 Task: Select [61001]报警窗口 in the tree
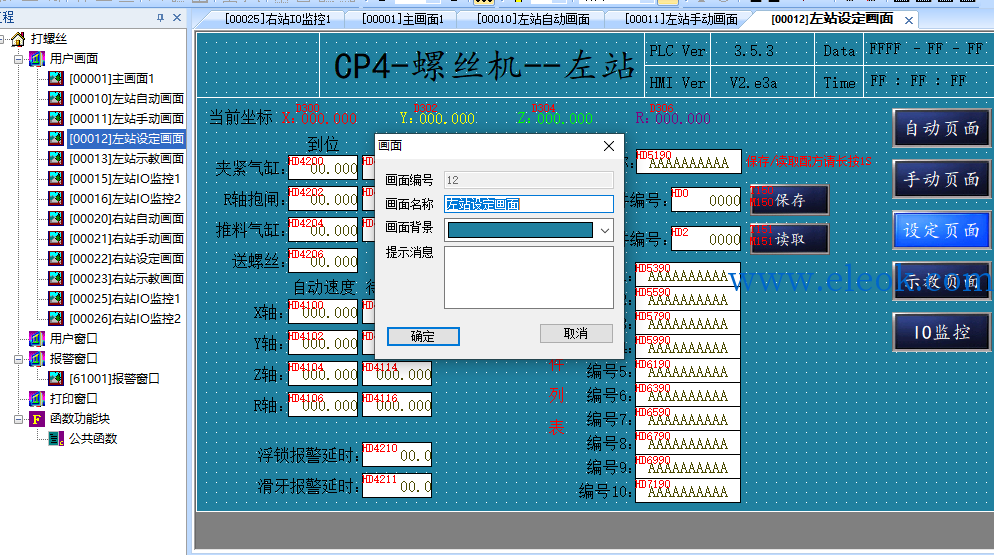(114, 379)
